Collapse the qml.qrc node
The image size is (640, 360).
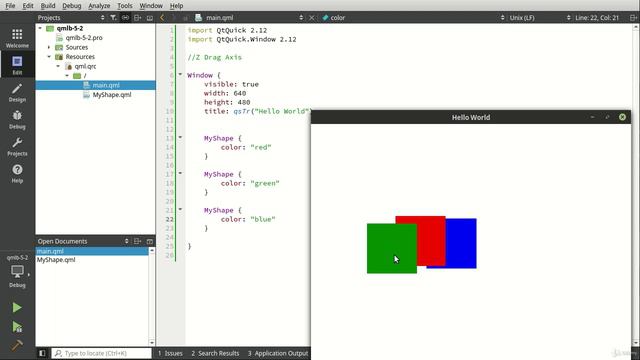point(58,66)
